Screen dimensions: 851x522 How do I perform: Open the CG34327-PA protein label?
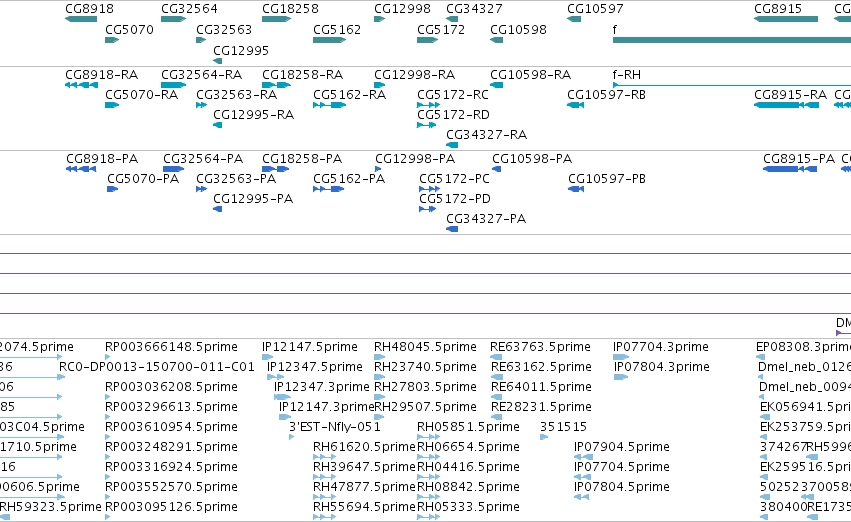486,219
